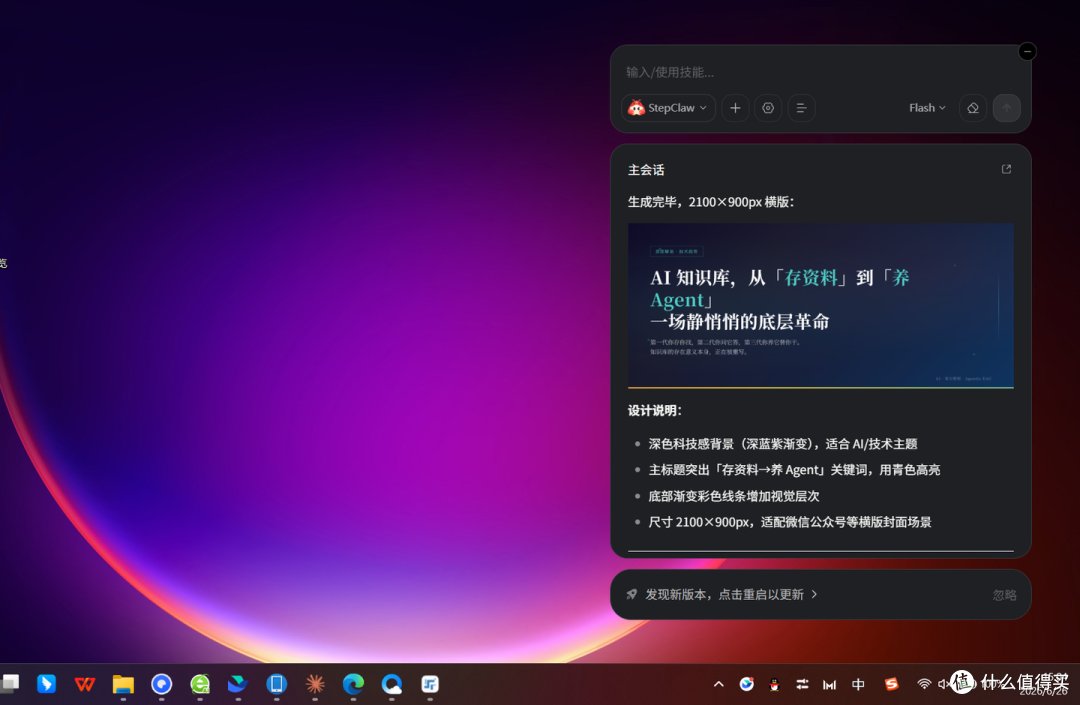This screenshot has height=705, width=1080.
Task: Open the blue phone app taskbar icon
Action: tap(276, 684)
